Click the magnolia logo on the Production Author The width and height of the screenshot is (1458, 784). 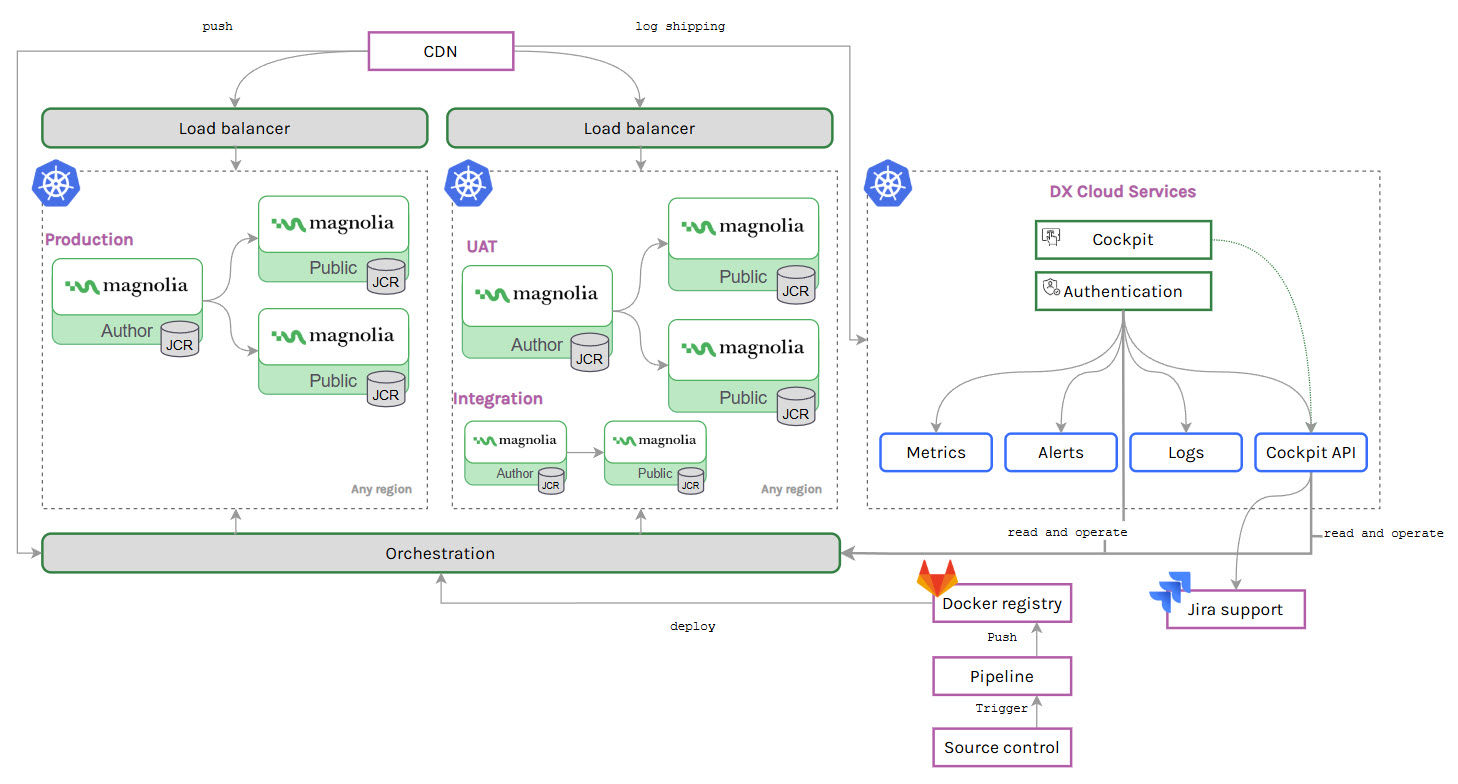tap(127, 286)
